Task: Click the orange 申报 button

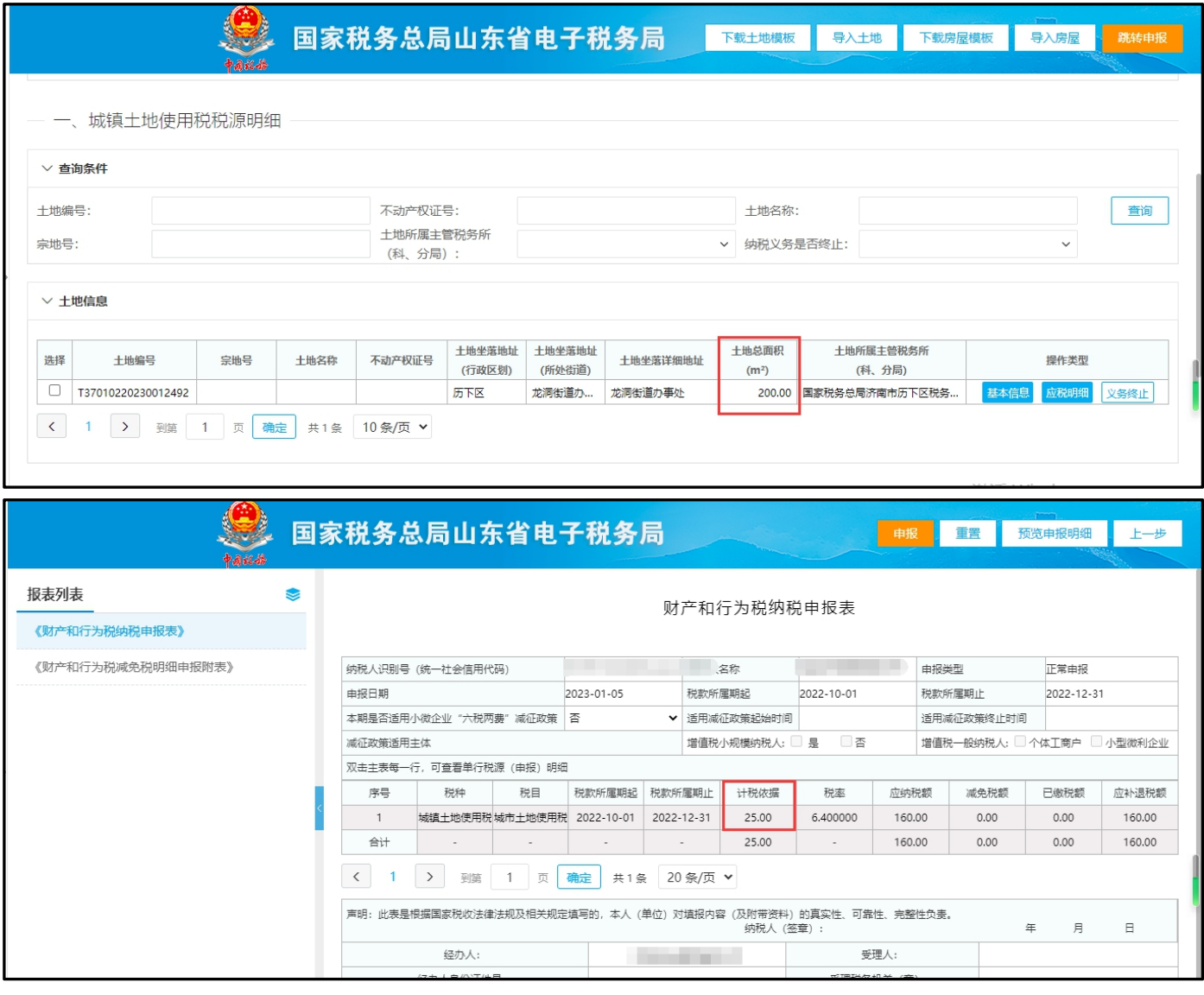Action: 905,534
